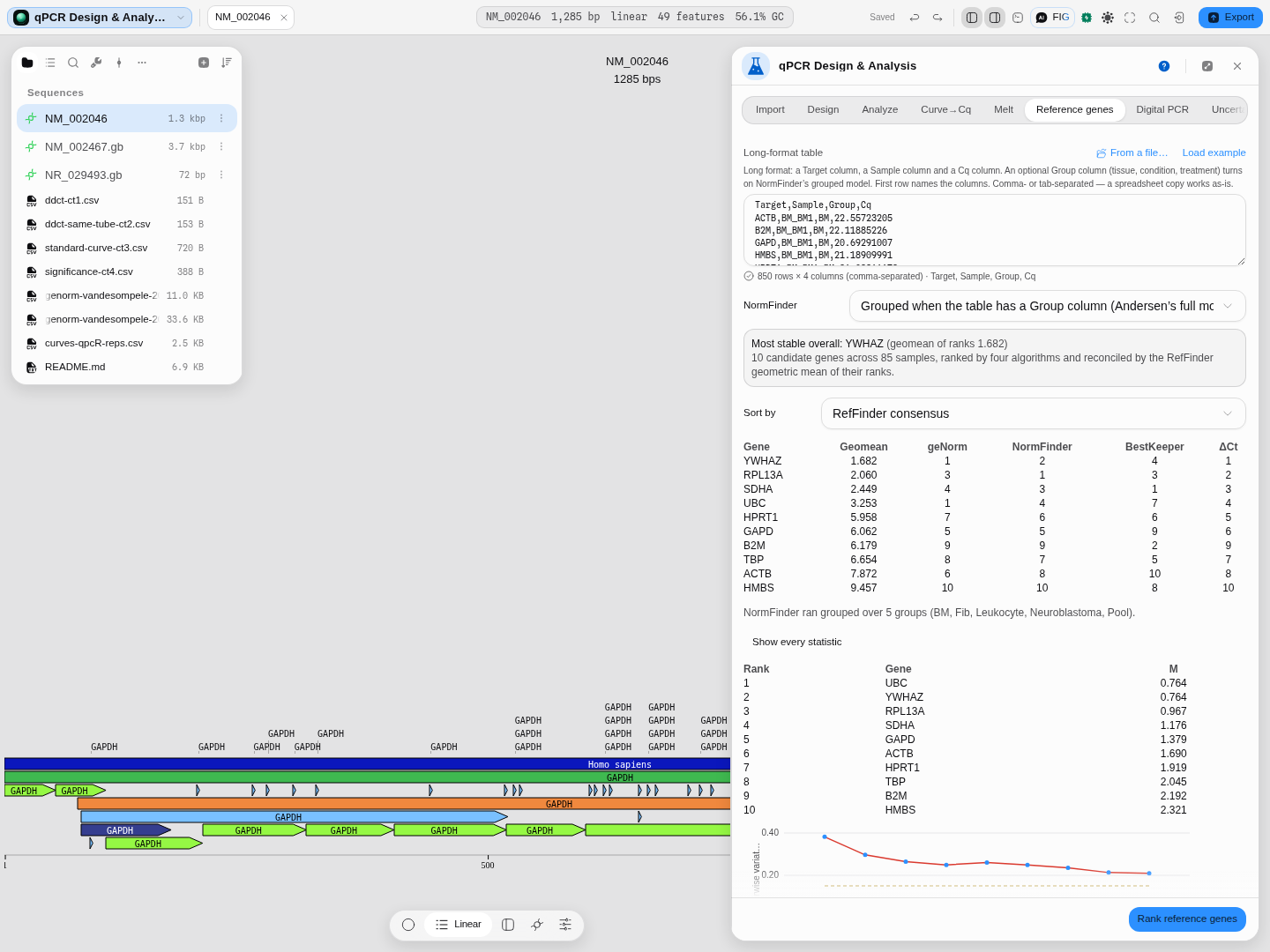Screen dimensions: 1270x952
Task: Click the YWHAZ row in consensus table
Action: [x=995, y=461]
